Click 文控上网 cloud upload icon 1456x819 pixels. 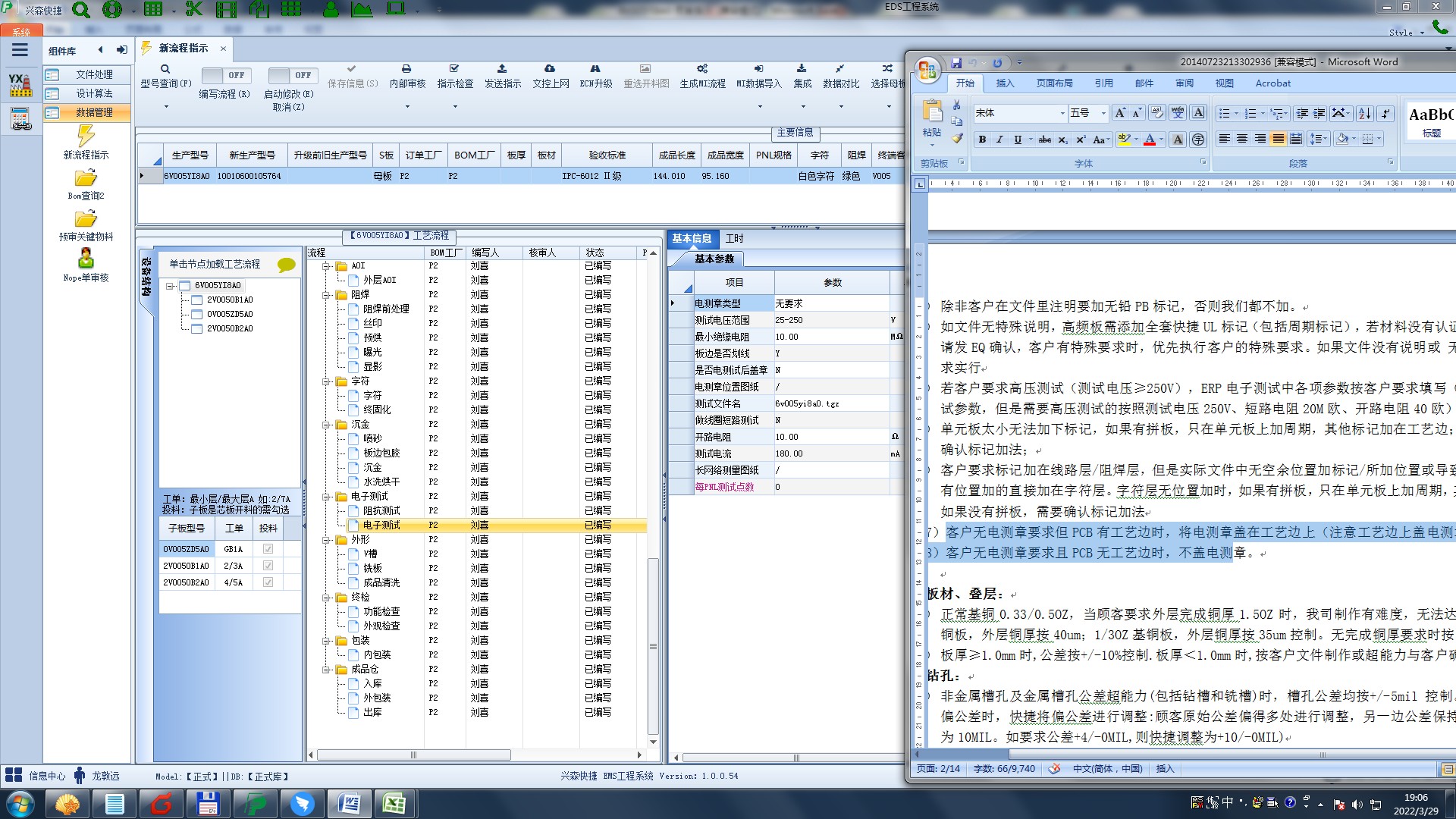coord(550,68)
